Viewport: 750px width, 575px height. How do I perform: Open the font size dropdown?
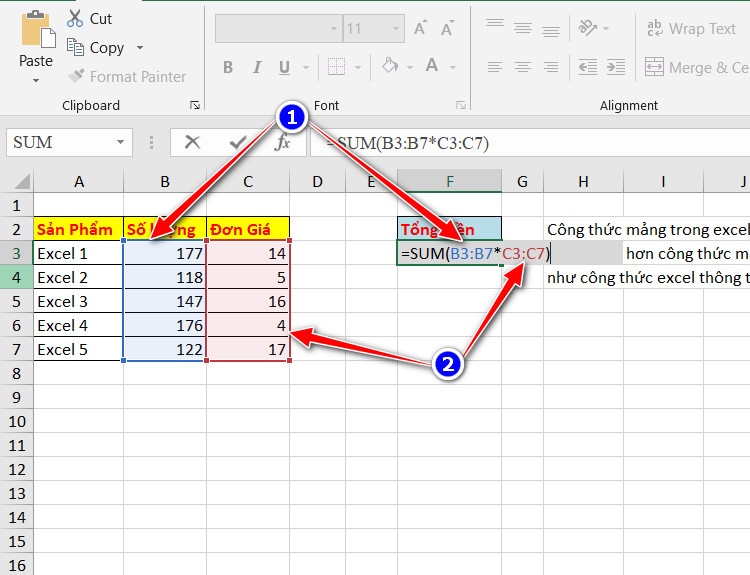[396, 29]
